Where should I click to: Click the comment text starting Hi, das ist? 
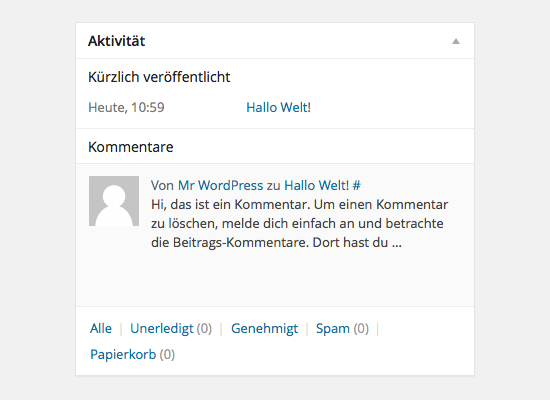pyautogui.click(x=300, y=224)
